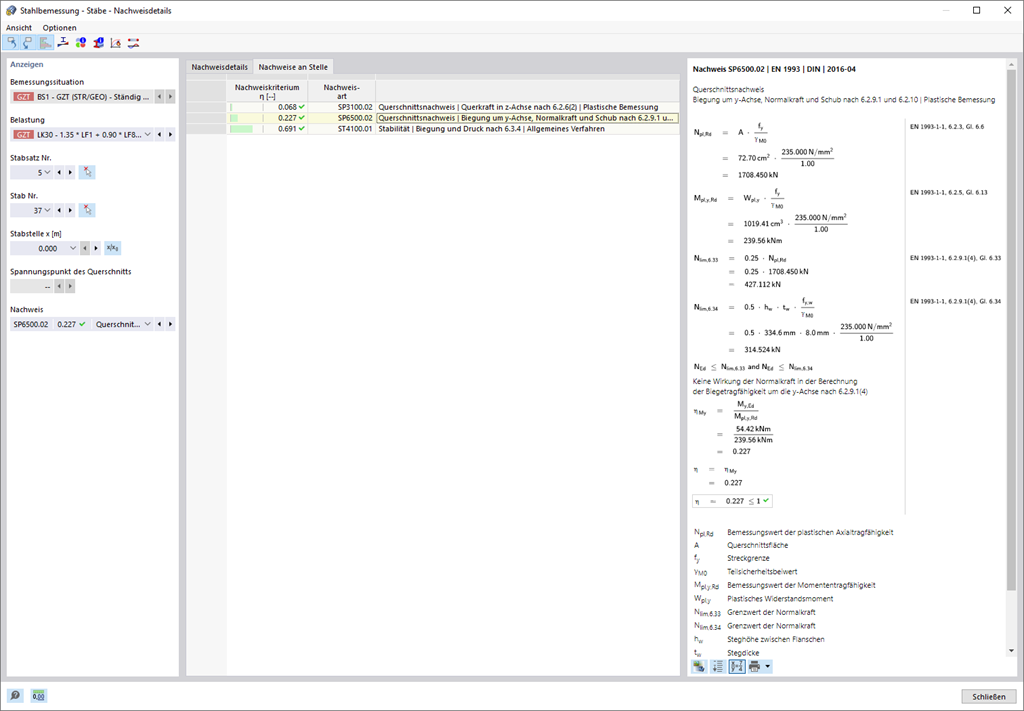
Task: Click the first toolbar icon below Ansicht
Action: click(11, 43)
